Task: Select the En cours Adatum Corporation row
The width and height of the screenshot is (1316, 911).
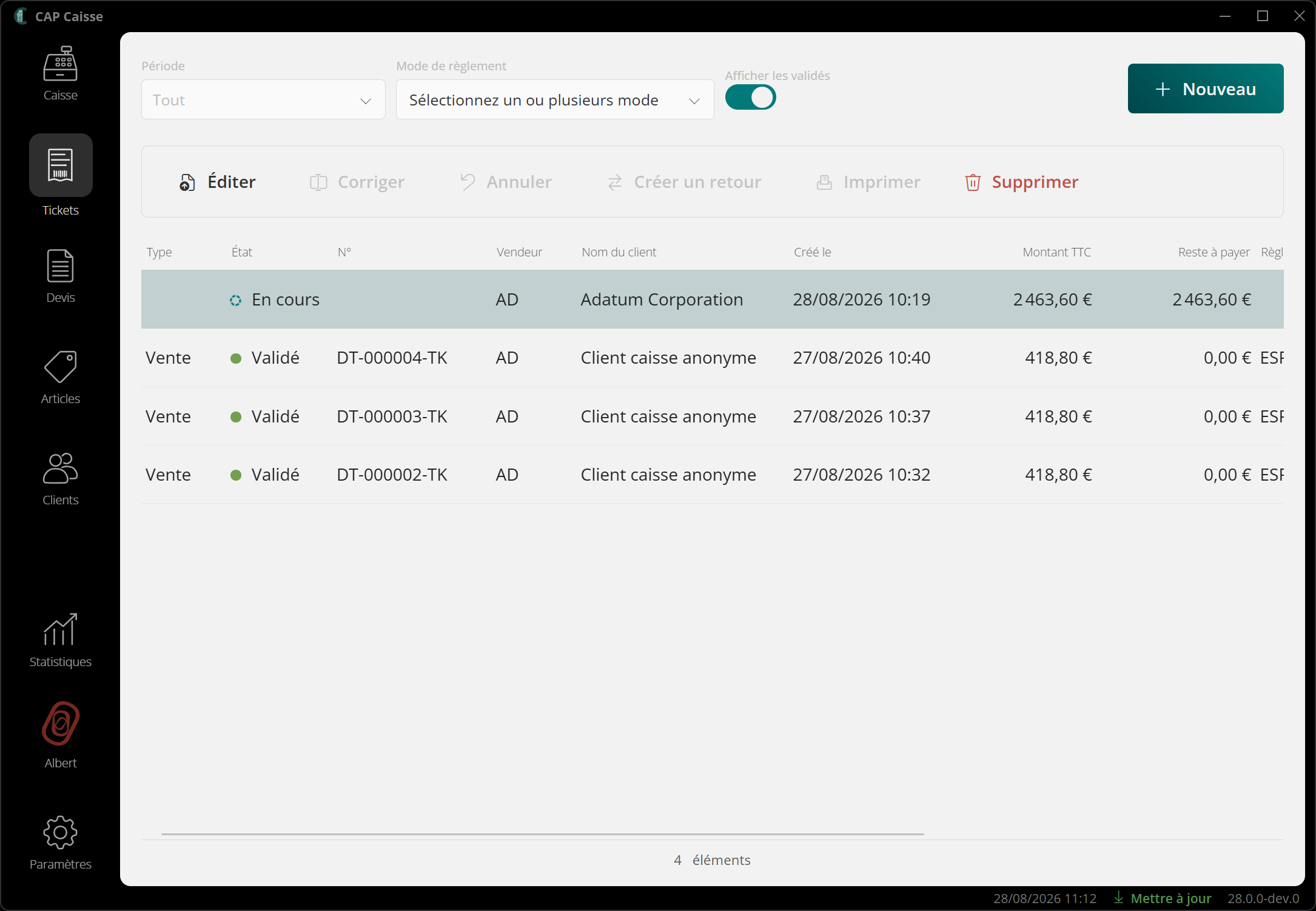Action: coord(713,299)
